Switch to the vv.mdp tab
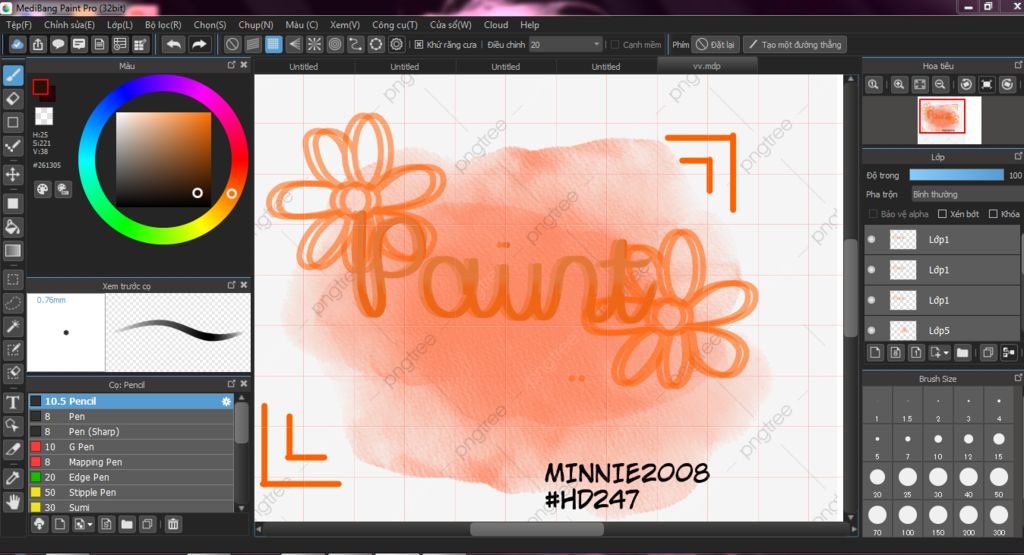Viewport: 1024px width, 555px height. pos(707,66)
